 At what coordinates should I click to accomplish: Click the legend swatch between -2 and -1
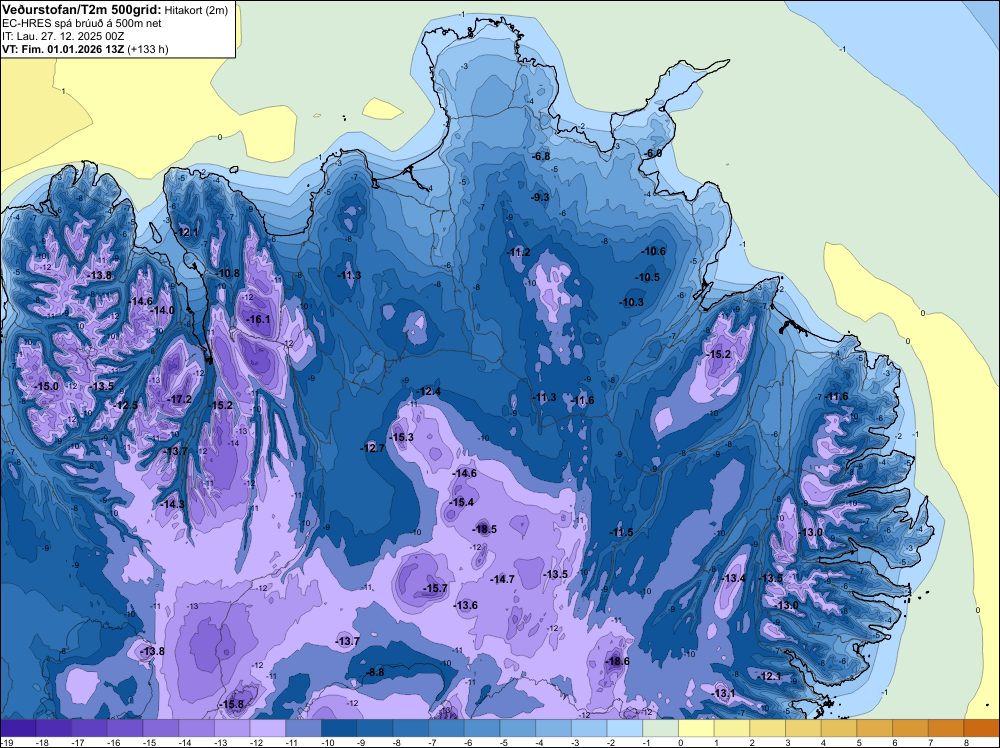(625, 728)
